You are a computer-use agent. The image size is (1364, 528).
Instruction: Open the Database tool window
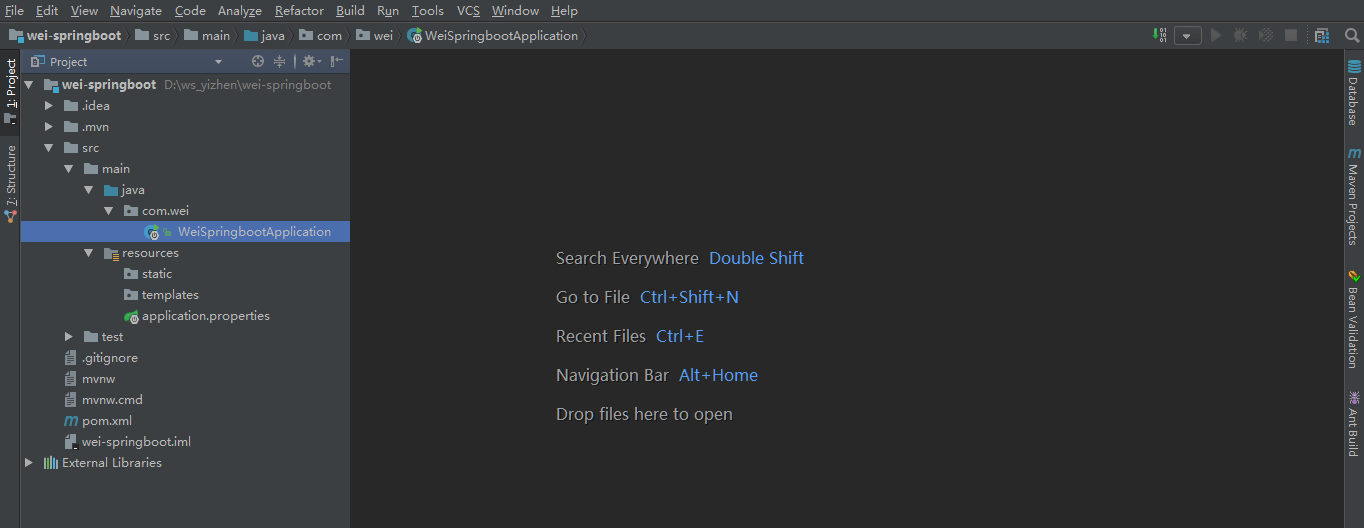point(1354,93)
